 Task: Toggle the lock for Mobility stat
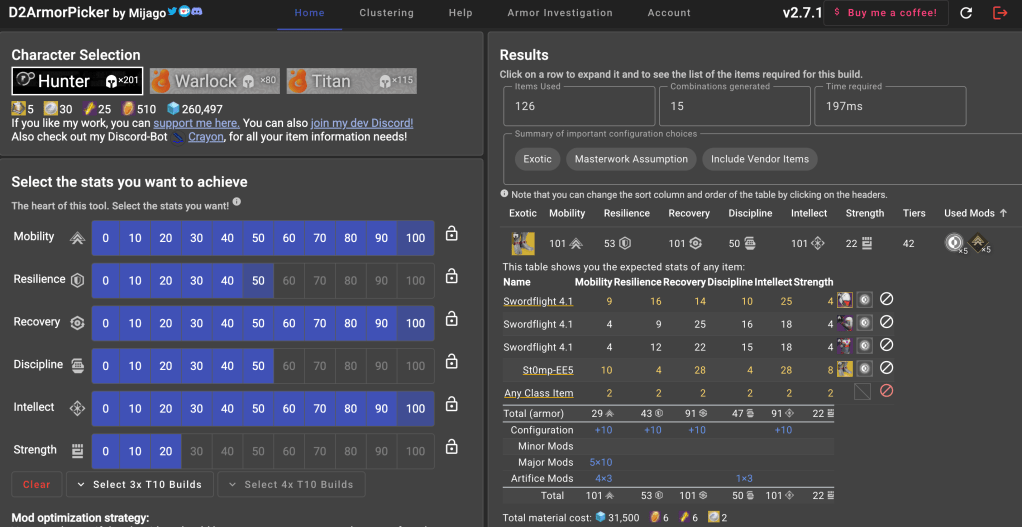(452, 234)
